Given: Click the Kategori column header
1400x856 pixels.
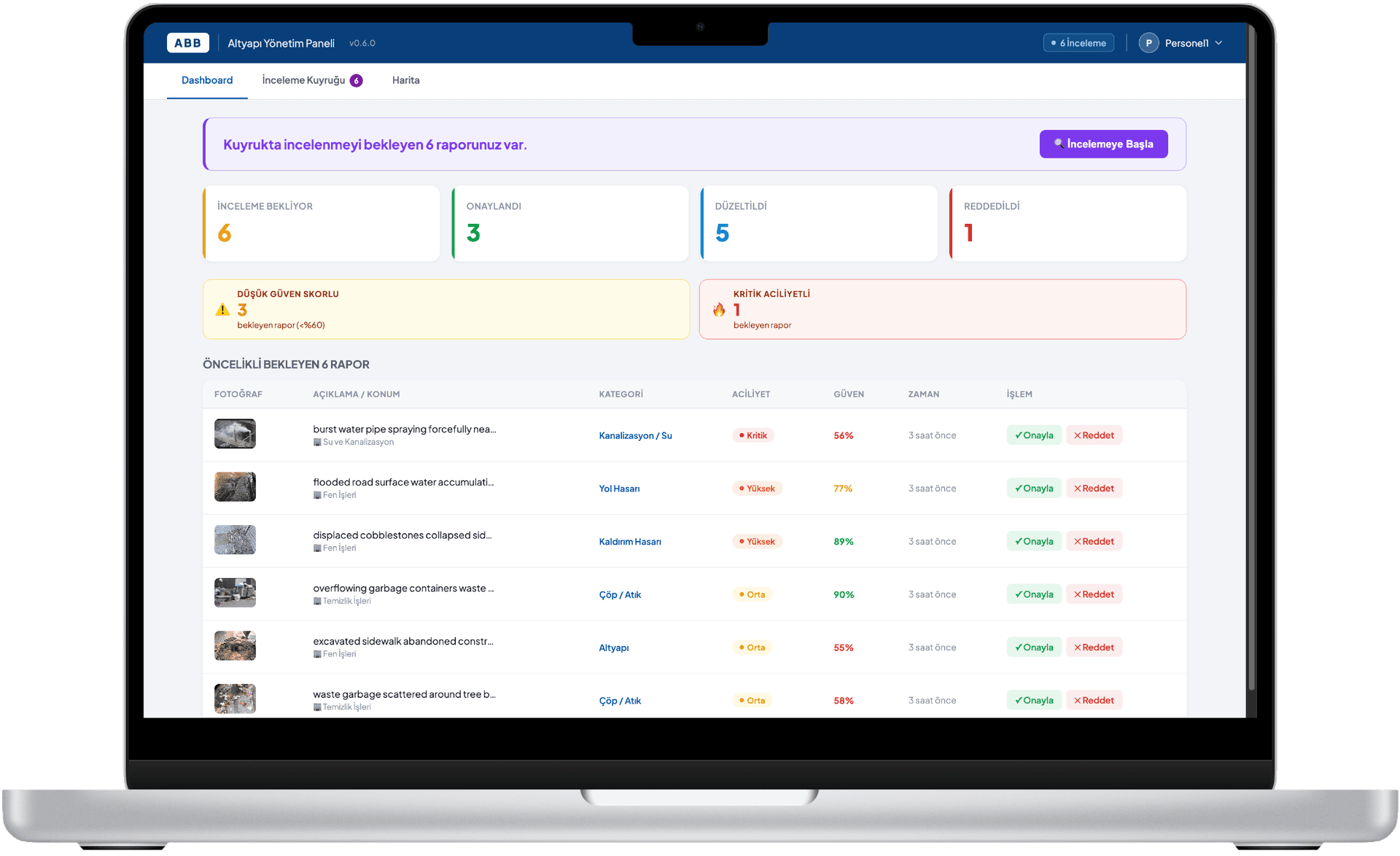Looking at the screenshot, I should click(621, 394).
